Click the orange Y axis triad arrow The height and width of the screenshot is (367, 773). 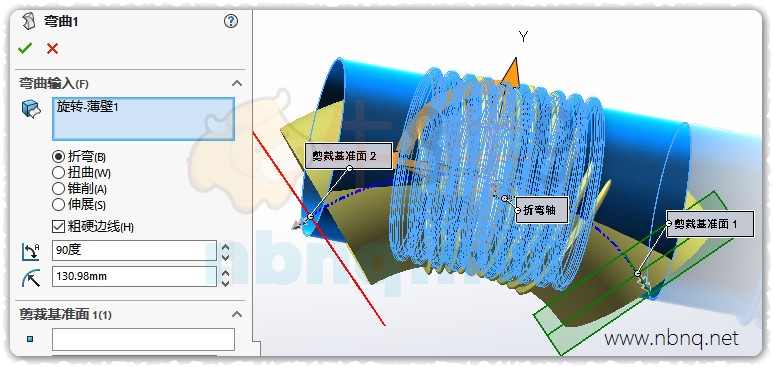pos(511,73)
